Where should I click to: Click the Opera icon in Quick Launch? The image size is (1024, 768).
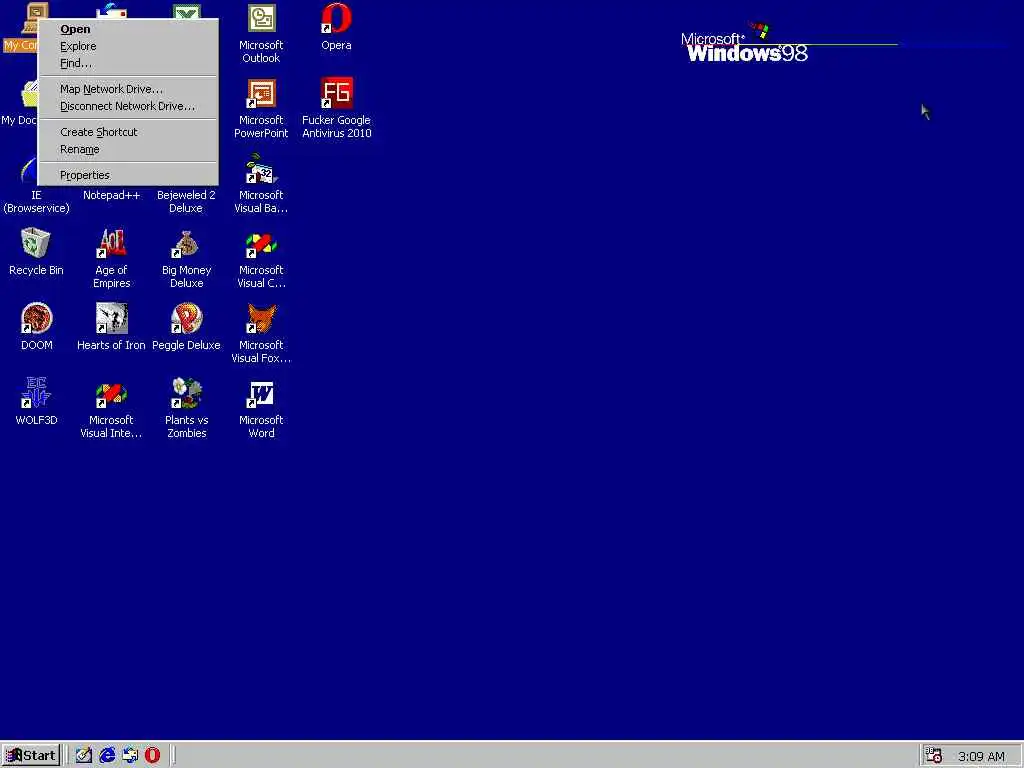152,756
